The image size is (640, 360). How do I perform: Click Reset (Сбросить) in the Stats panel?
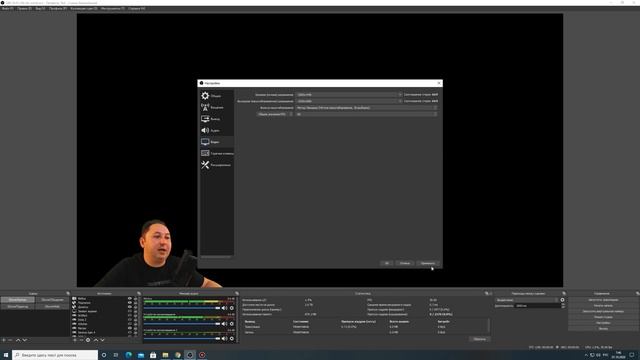pos(479,339)
